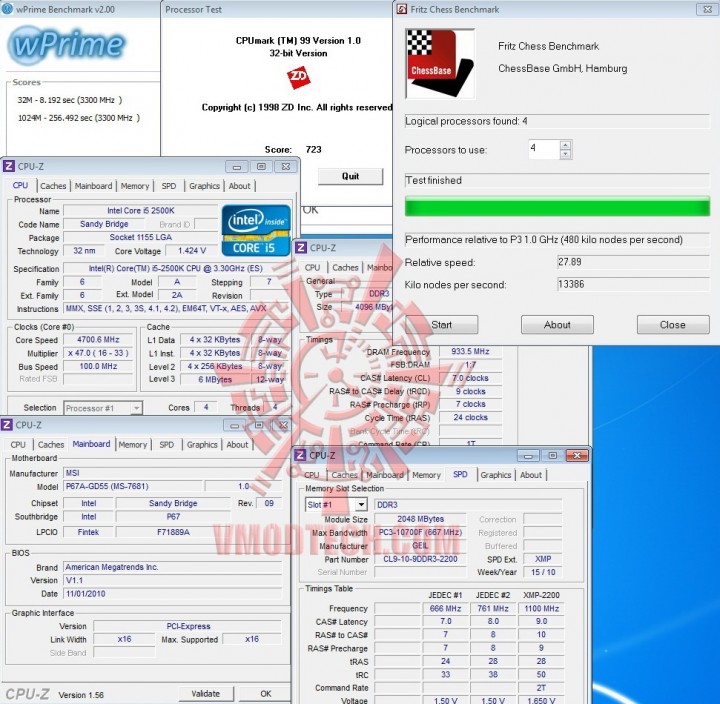Click the XMP-2200 frequency 1100 MHz
The width and height of the screenshot is (720, 704).
click(x=541, y=608)
